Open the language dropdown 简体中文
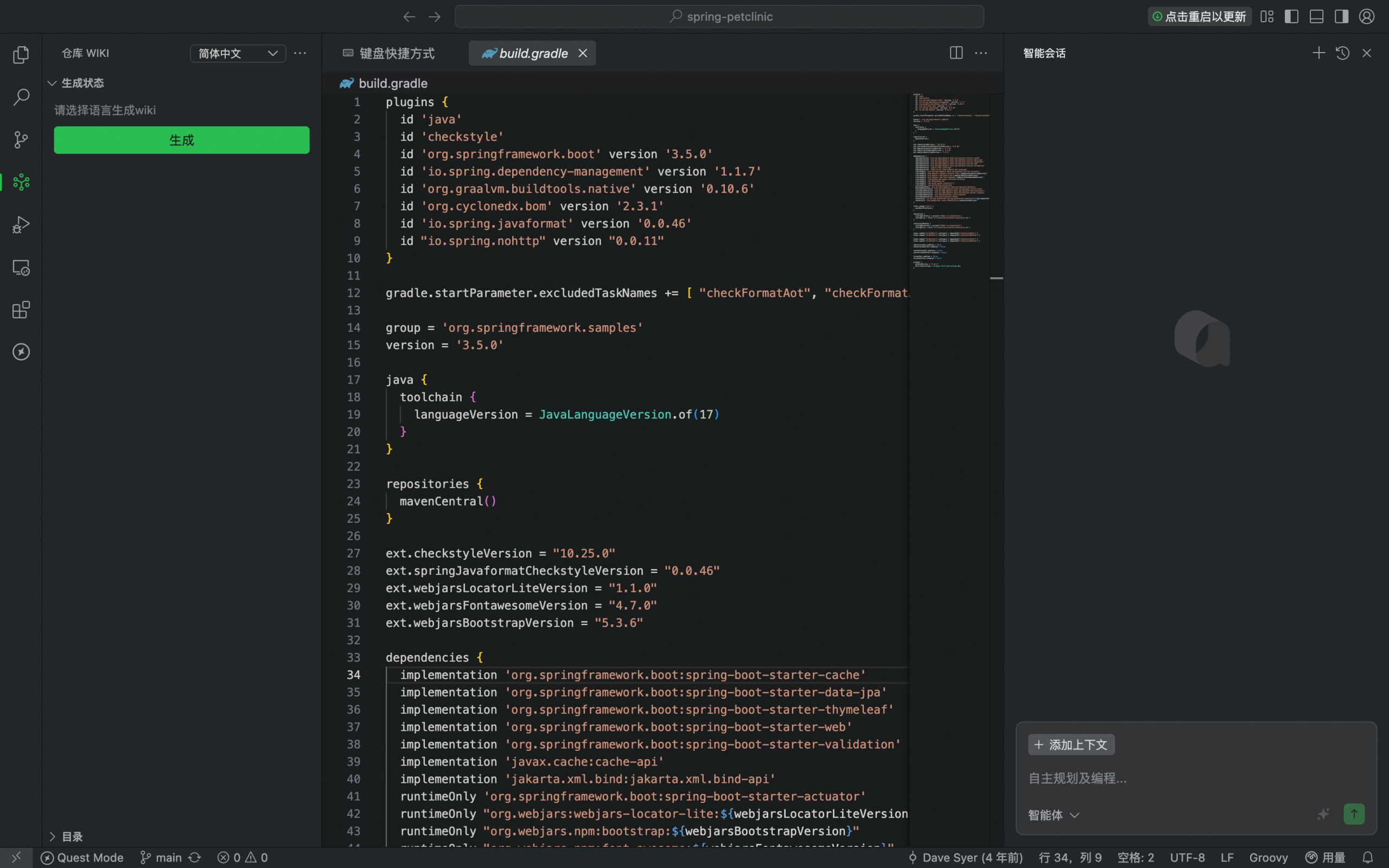This screenshot has height=868, width=1389. (x=238, y=53)
